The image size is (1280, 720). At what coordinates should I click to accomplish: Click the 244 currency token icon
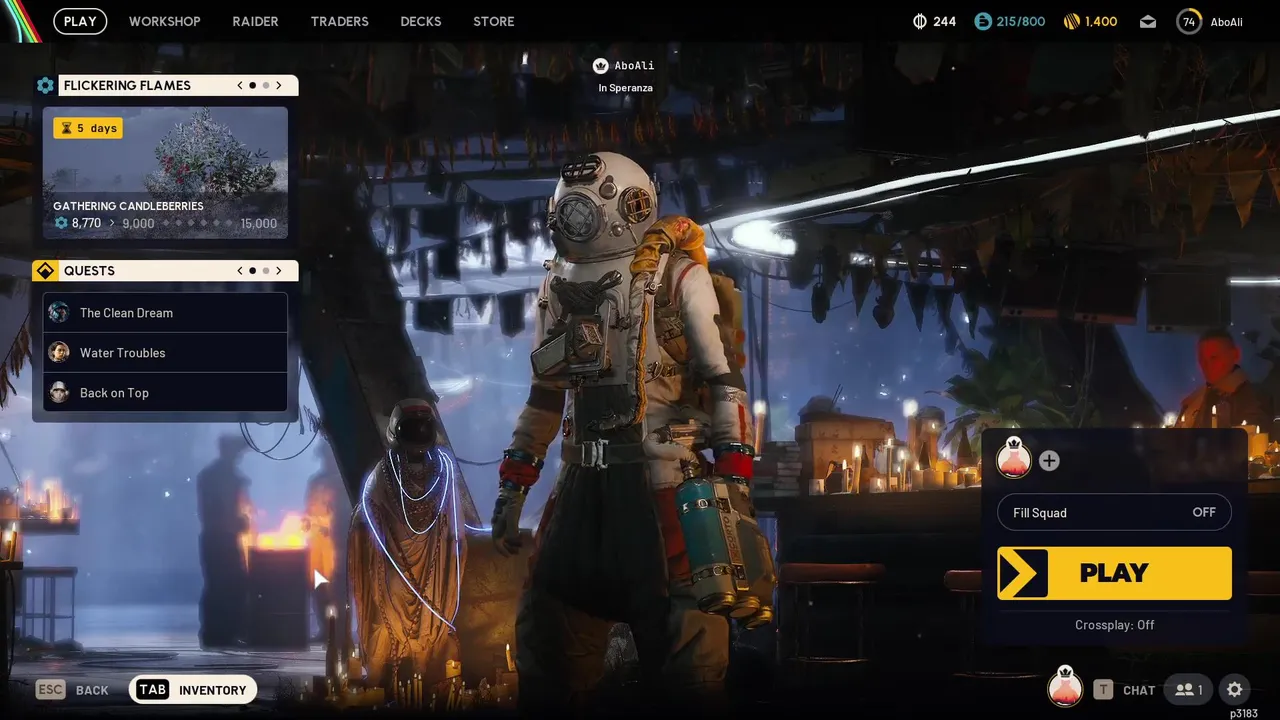[x=920, y=21]
